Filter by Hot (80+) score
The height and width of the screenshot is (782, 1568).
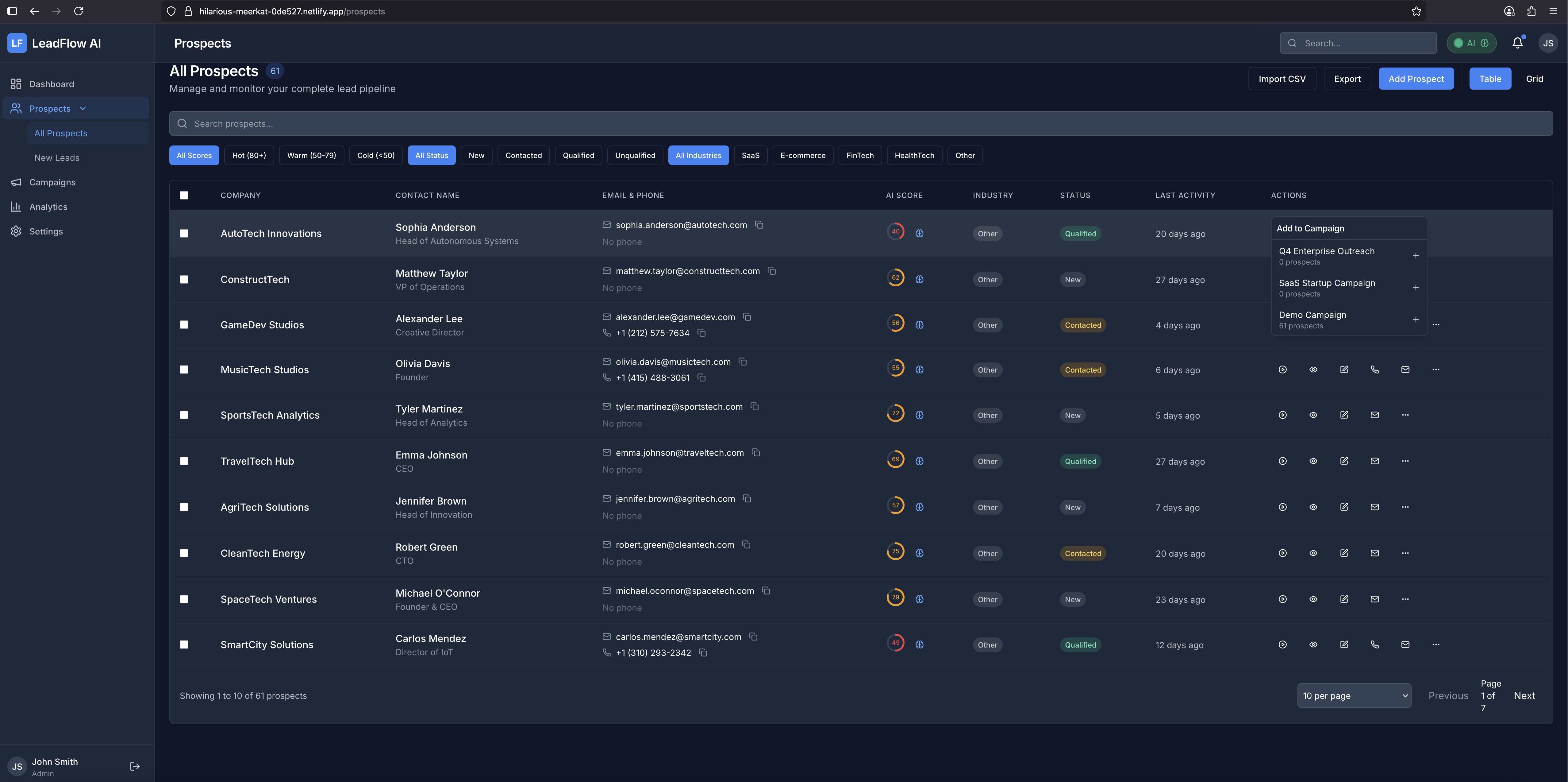point(248,155)
